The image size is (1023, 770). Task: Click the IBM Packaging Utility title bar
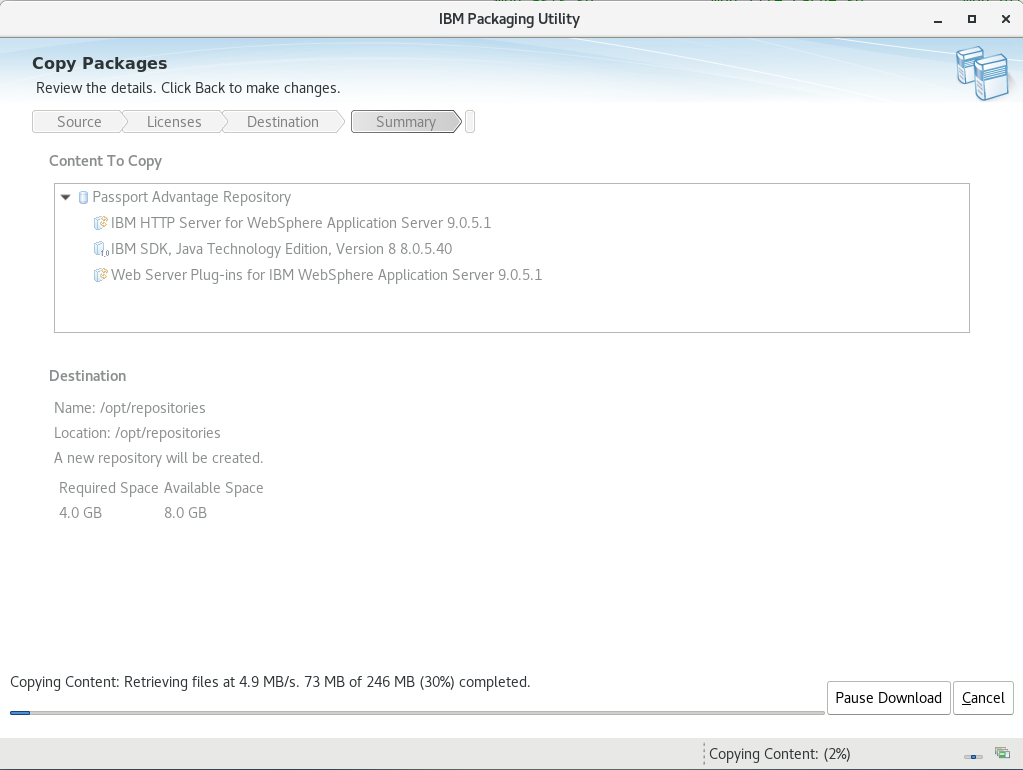click(509, 19)
